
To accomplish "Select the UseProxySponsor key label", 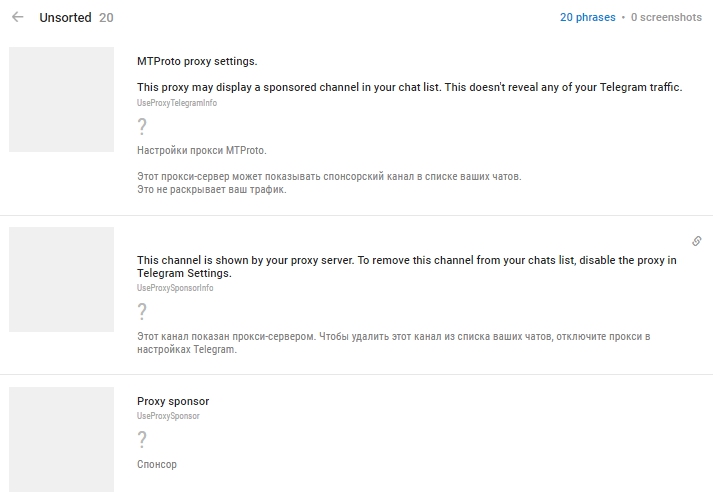I will click(168, 416).
